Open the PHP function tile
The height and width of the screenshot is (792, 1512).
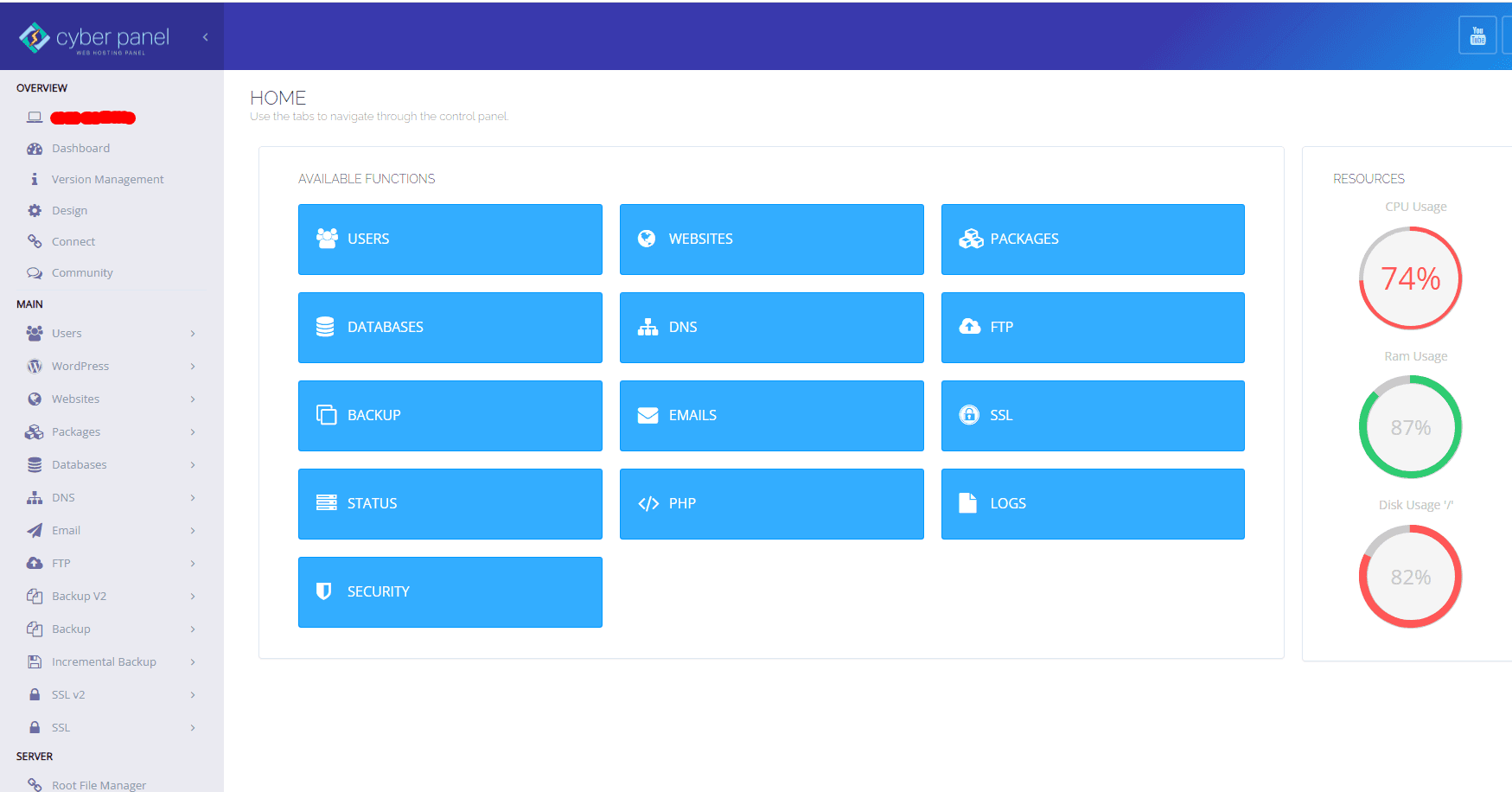tap(771, 503)
